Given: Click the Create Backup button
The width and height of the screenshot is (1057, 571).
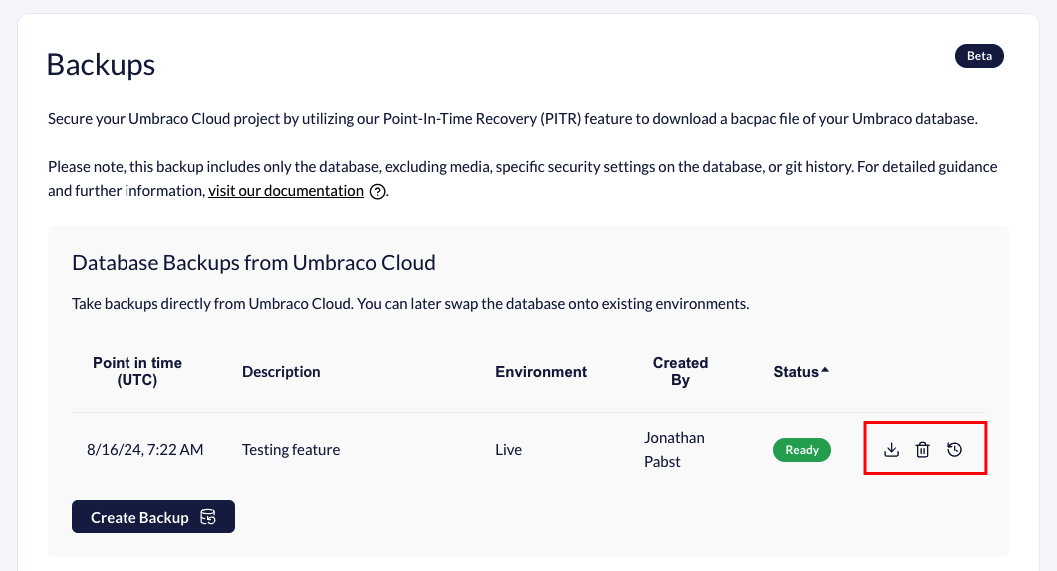Looking at the screenshot, I should click(154, 516).
